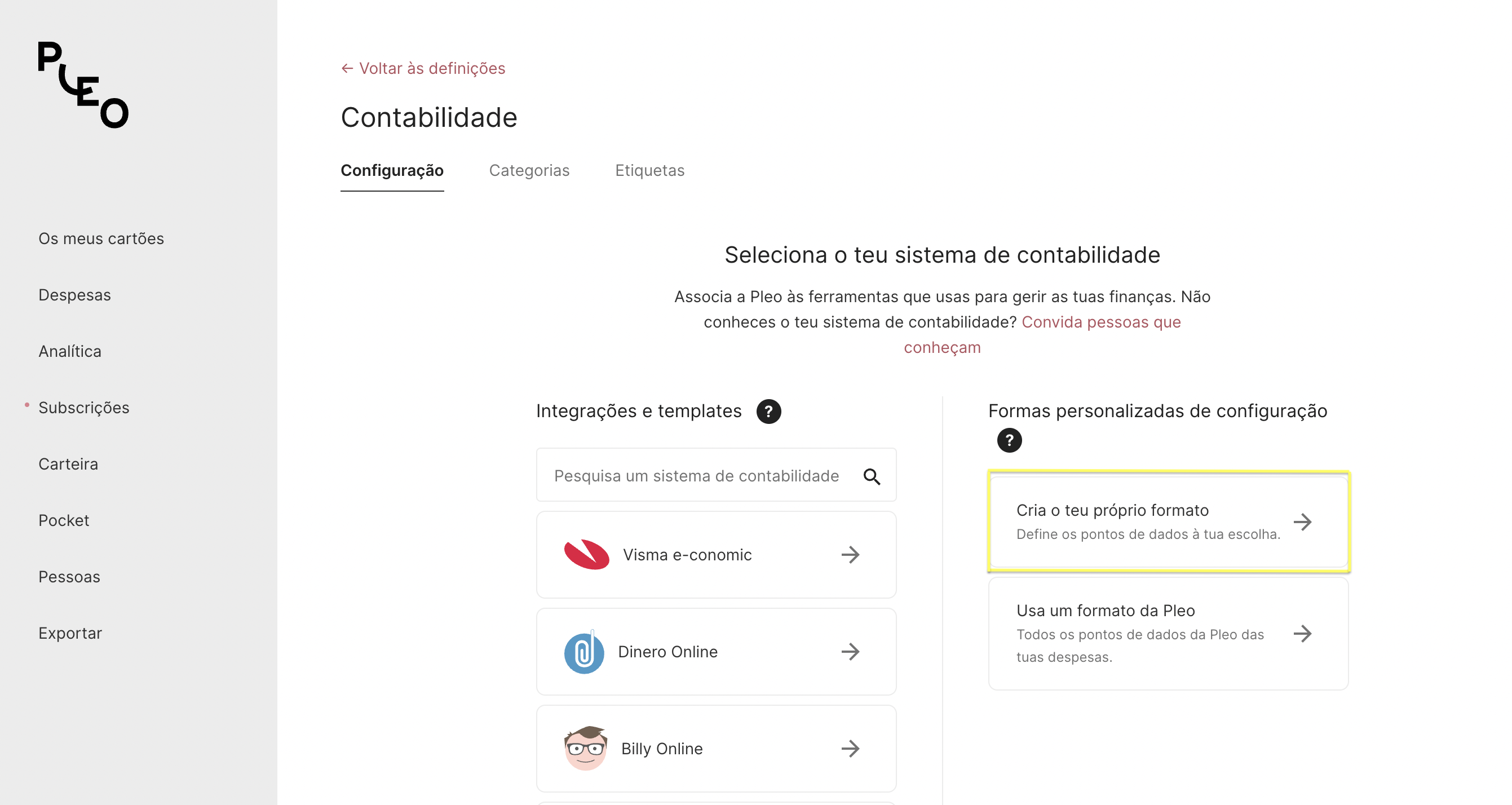
Task: Open help icon under Formas personalizadas de configuração
Action: point(1009,440)
